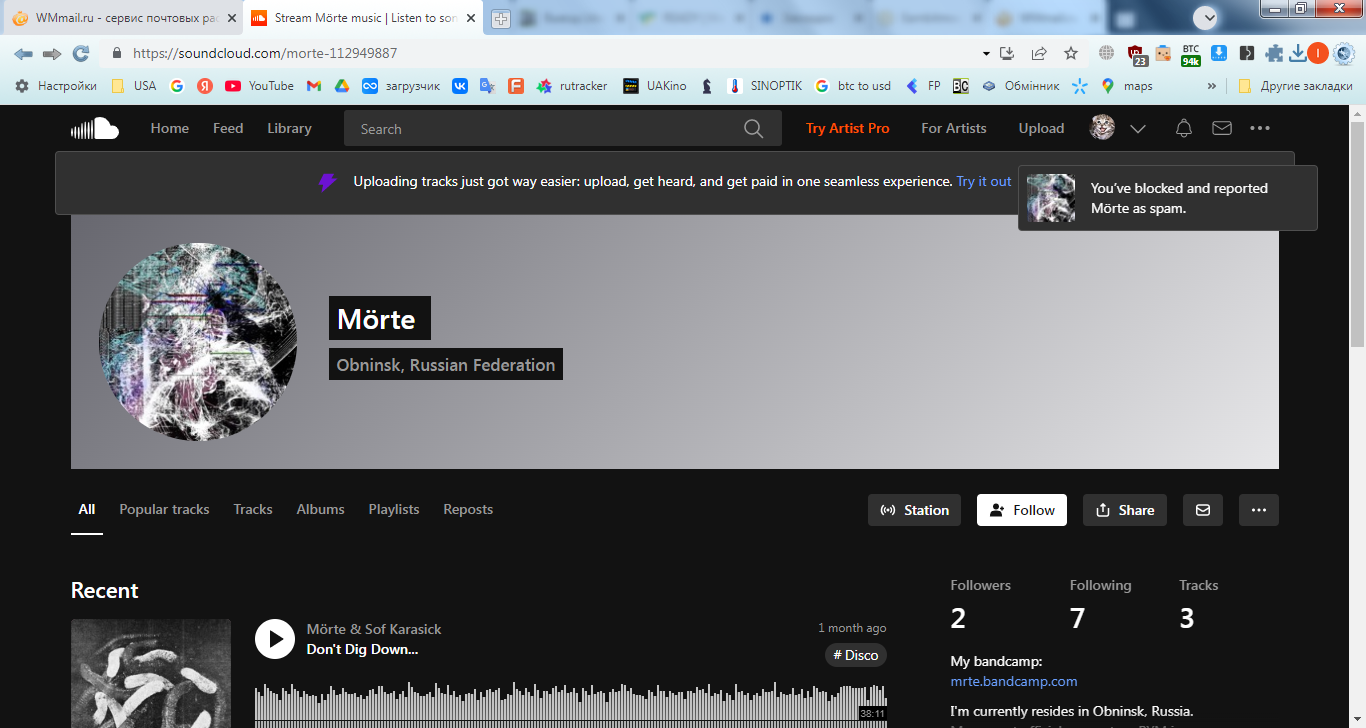Seek within the Don't Dig Down waveform
1366x728 pixels.
pos(570,706)
